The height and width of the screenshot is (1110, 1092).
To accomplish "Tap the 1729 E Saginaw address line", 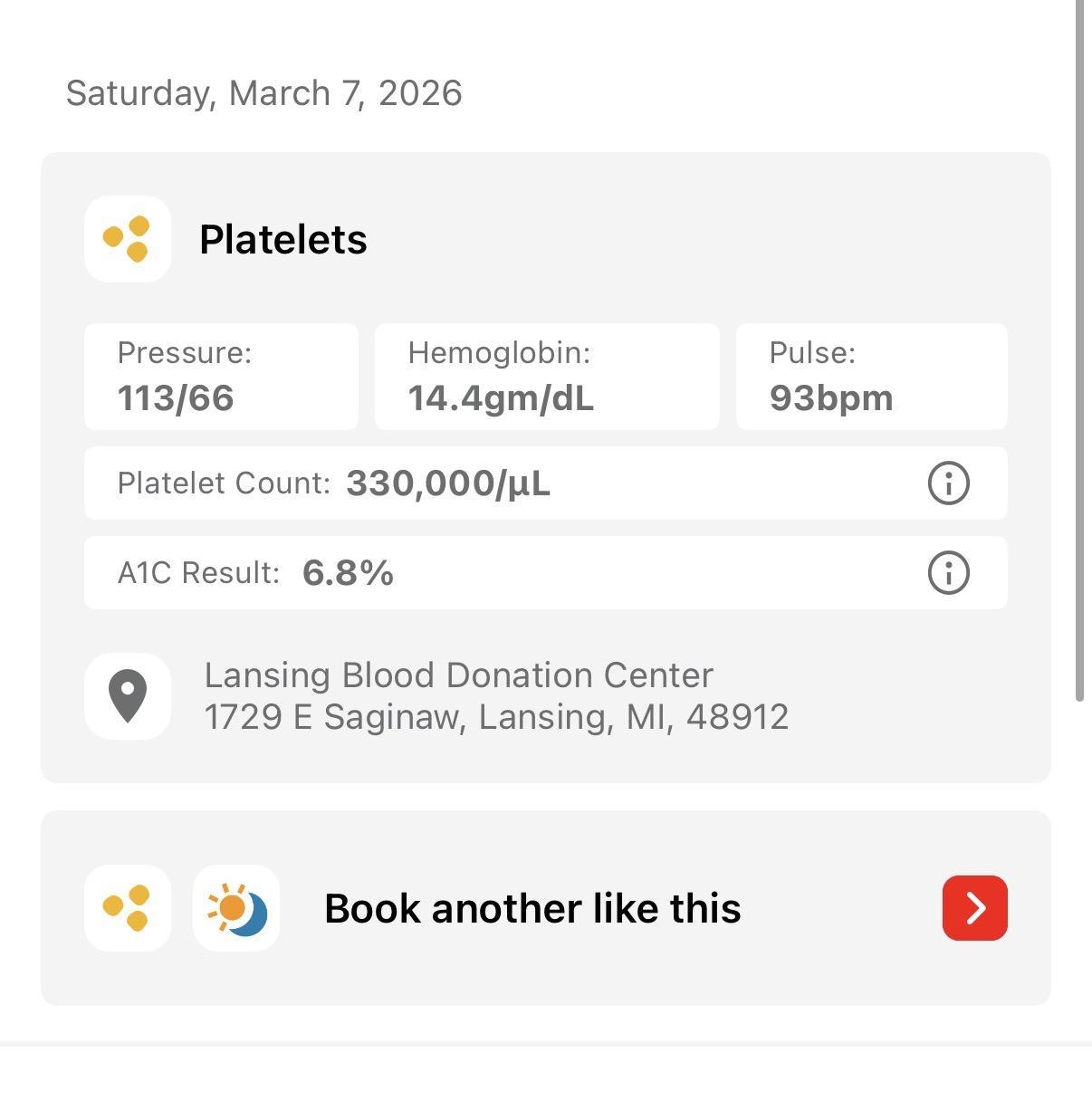I will pos(496,717).
